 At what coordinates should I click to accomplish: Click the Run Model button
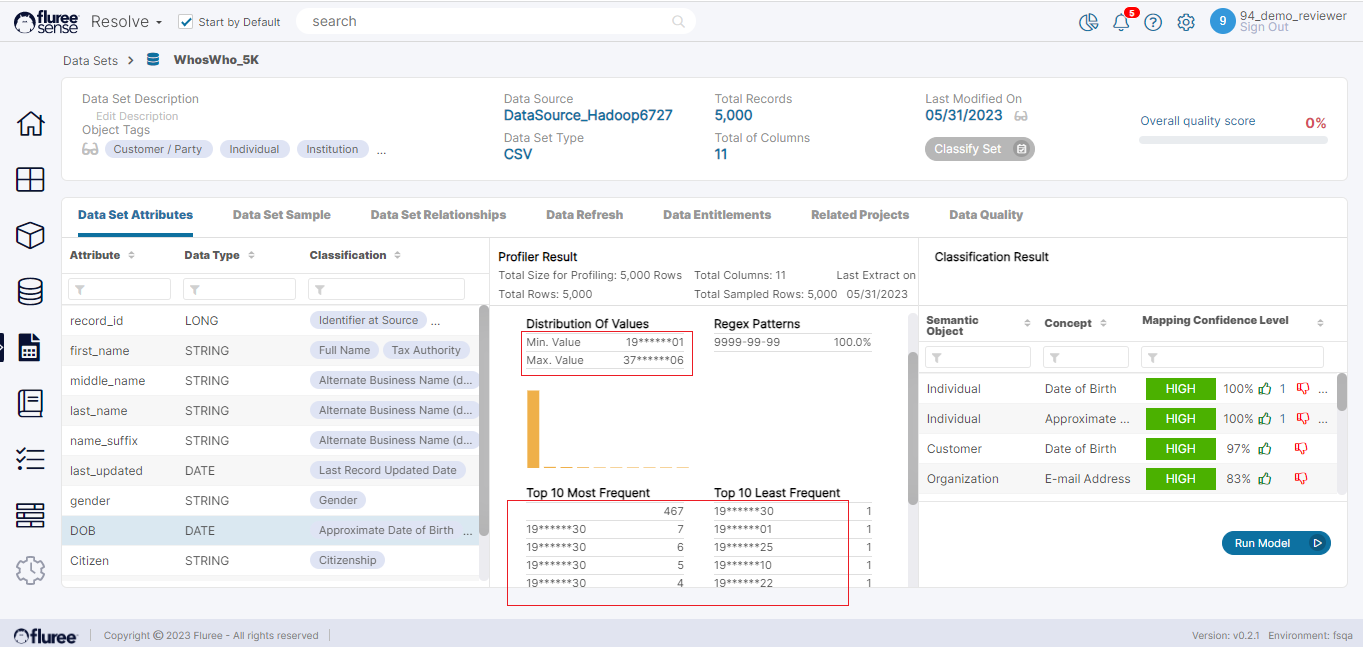click(x=1275, y=543)
